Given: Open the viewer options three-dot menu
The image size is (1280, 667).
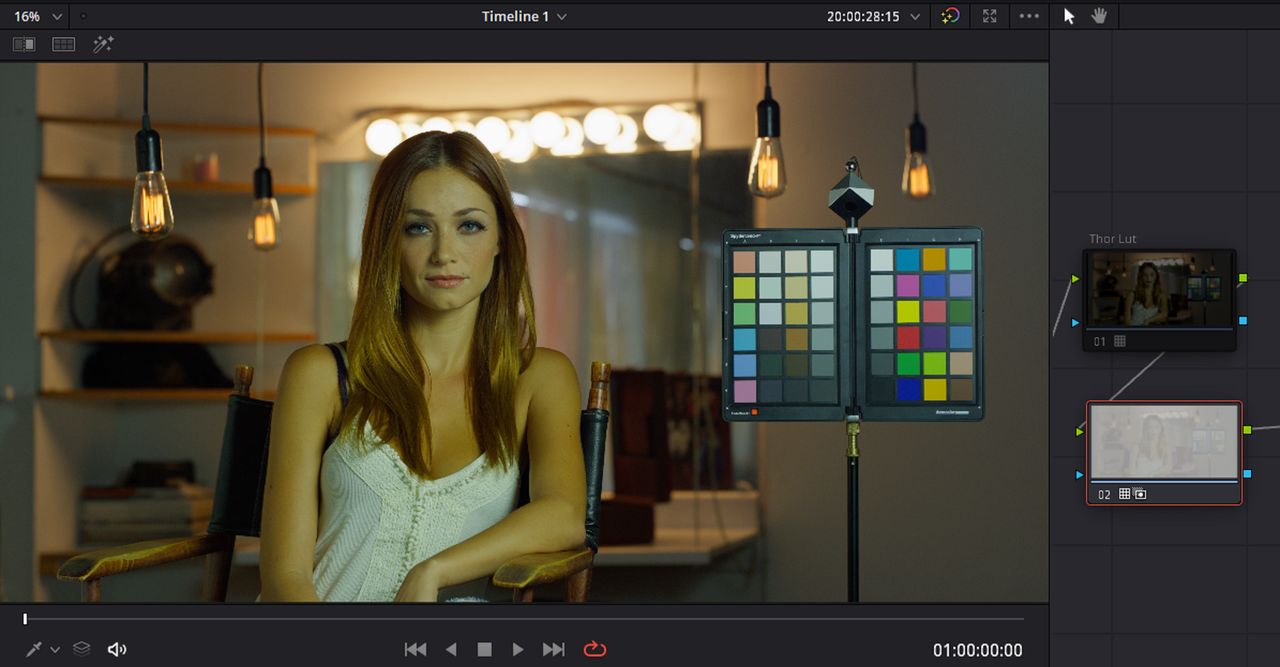Looking at the screenshot, I should tap(1029, 16).
